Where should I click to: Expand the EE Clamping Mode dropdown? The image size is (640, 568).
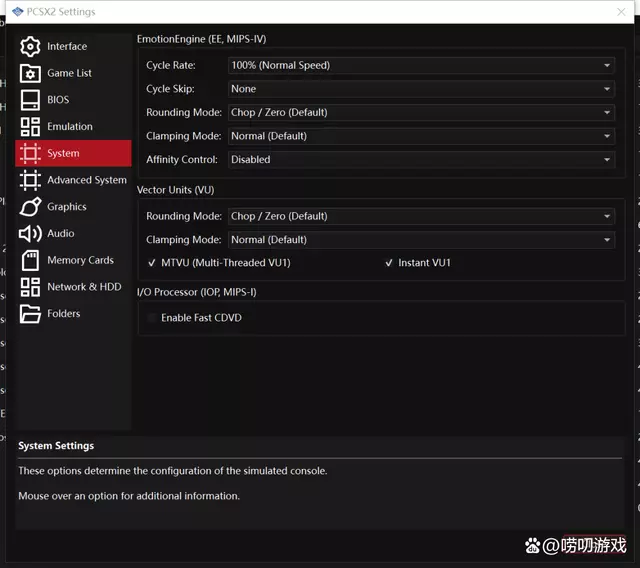tap(421, 136)
